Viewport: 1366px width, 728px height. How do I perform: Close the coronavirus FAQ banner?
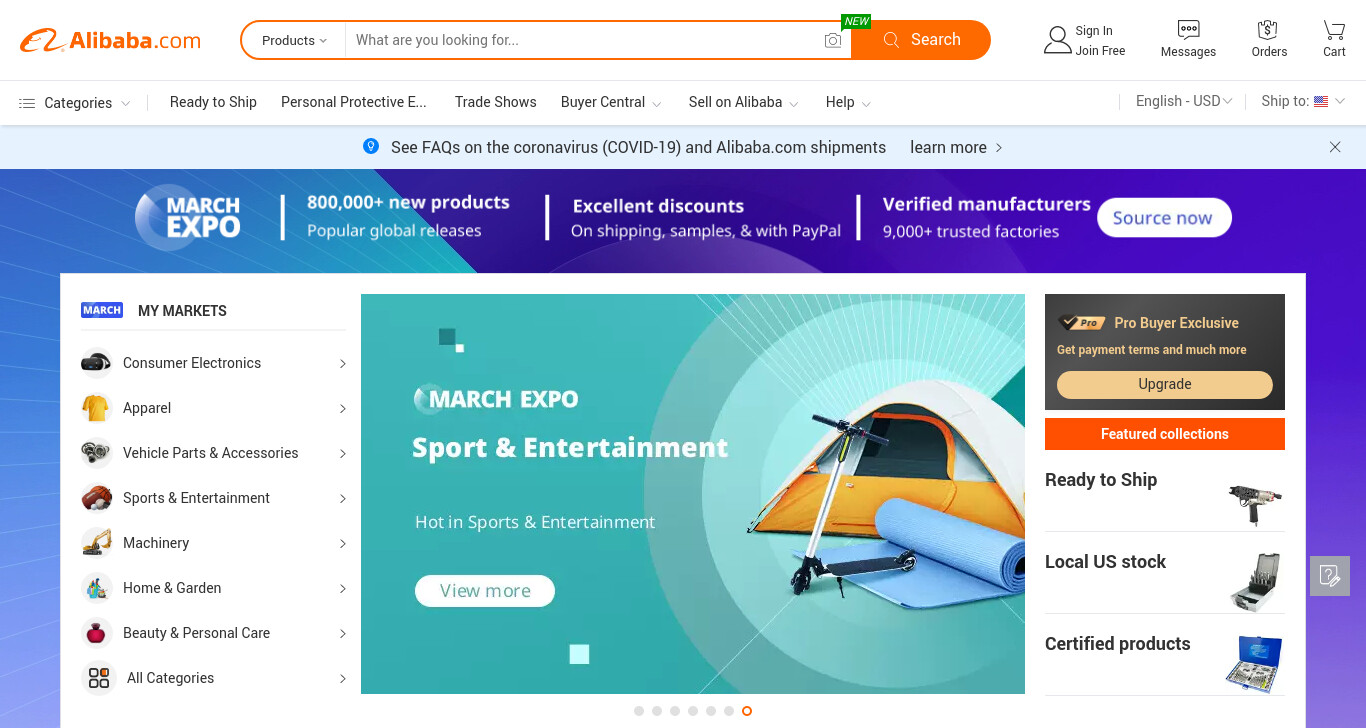[x=1335, y=147]
